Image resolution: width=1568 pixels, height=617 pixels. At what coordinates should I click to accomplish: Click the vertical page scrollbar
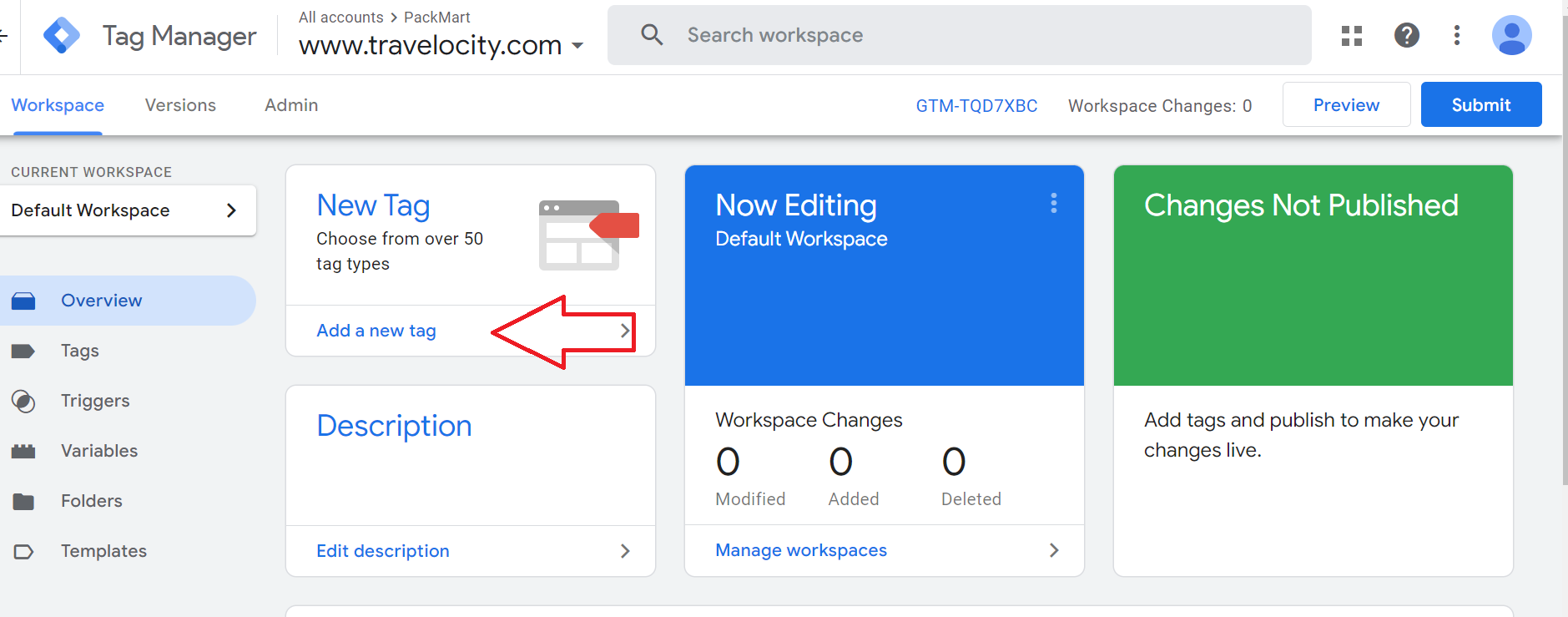[x=1565, y=250]
